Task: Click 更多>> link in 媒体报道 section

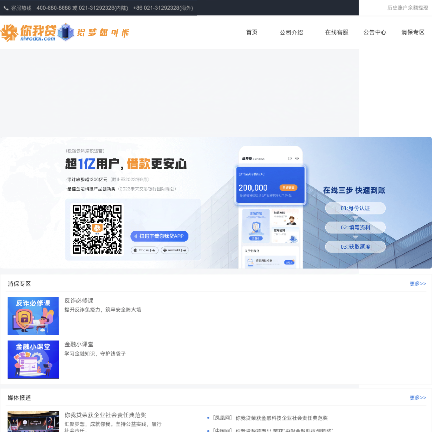Action: [418, 398]
